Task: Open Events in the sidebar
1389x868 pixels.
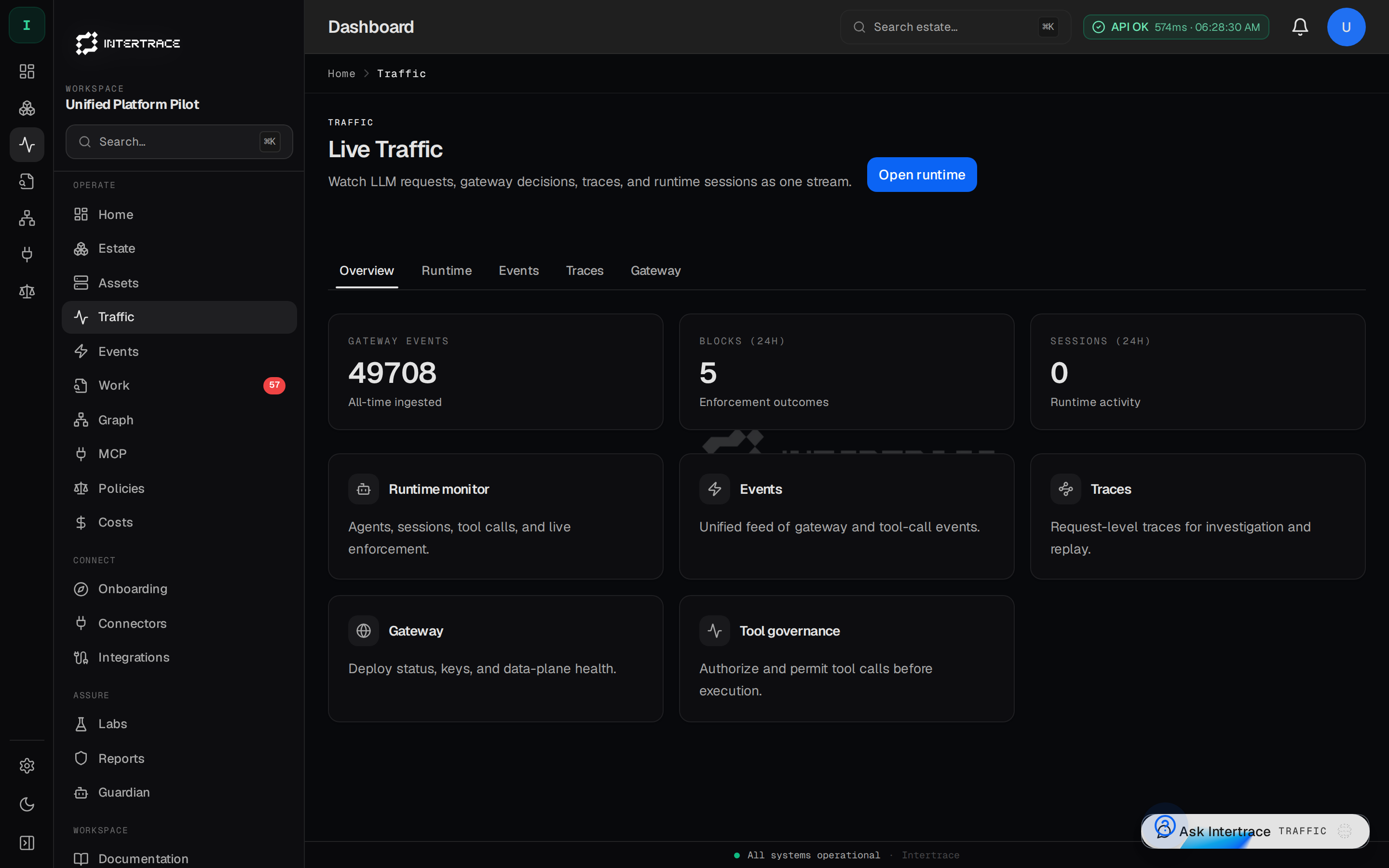Action: coord(179,352)
